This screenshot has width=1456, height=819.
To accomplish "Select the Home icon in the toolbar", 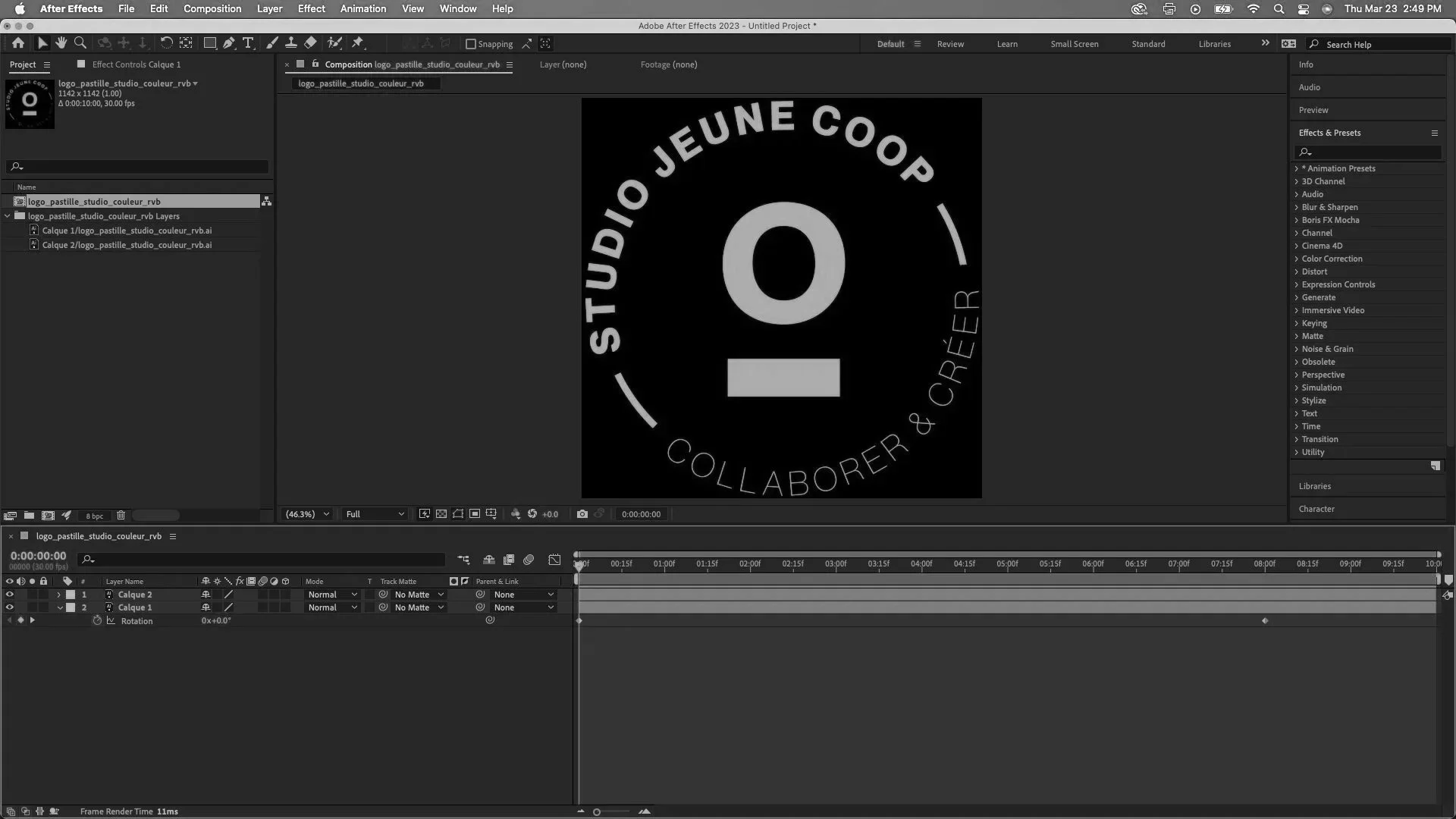I will click(18, 43).
